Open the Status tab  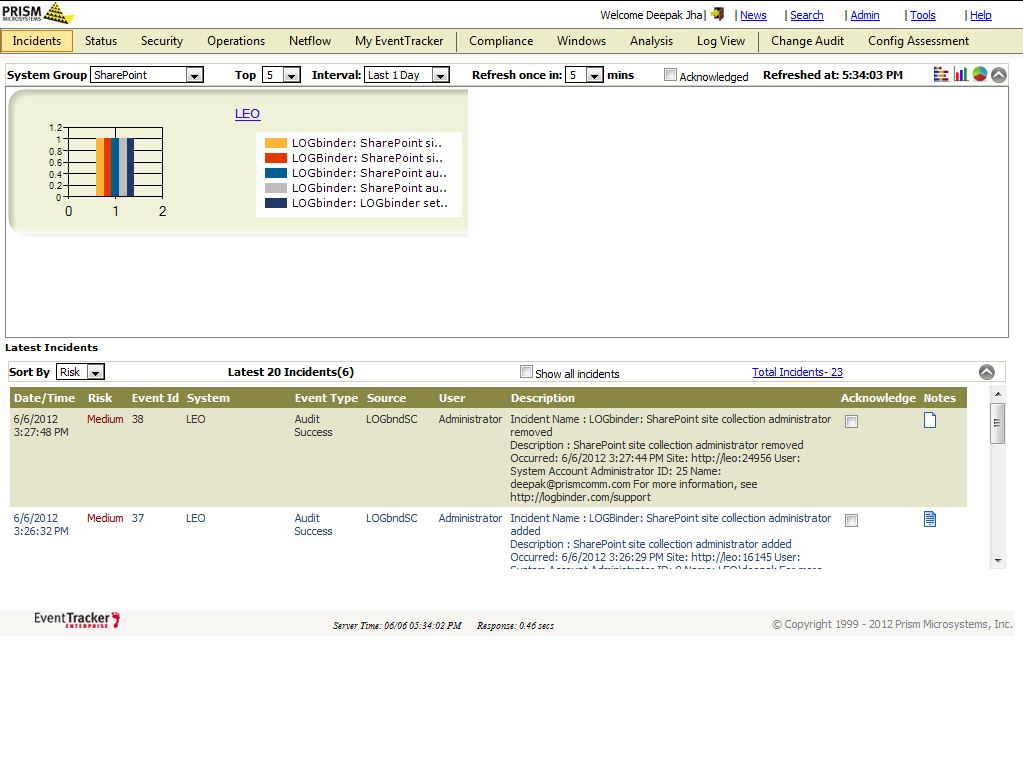101,41
